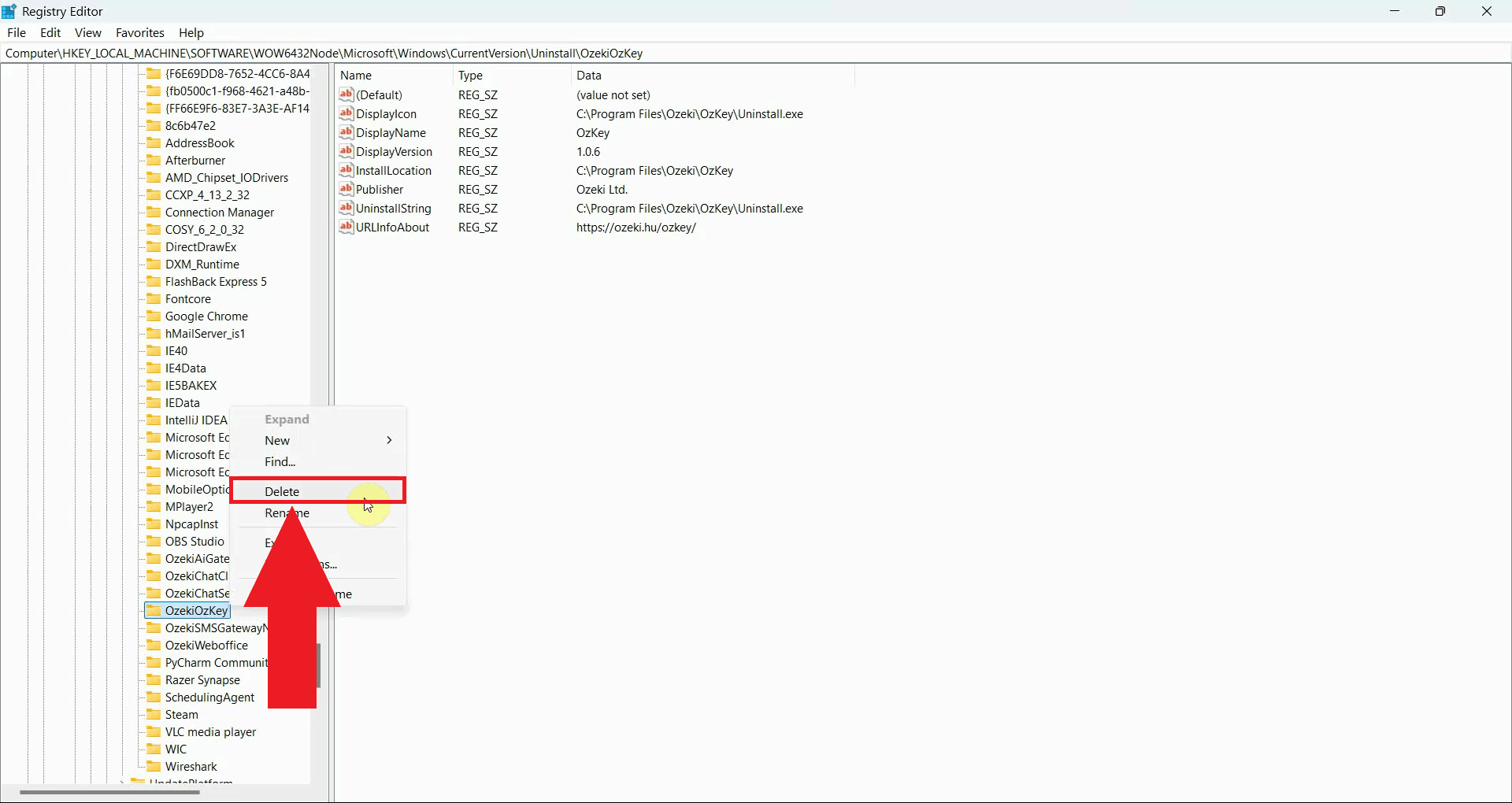The width and height of the screenshot is (1512, 803).
Task: Click Find in the context menu
Action: [279, 461]
